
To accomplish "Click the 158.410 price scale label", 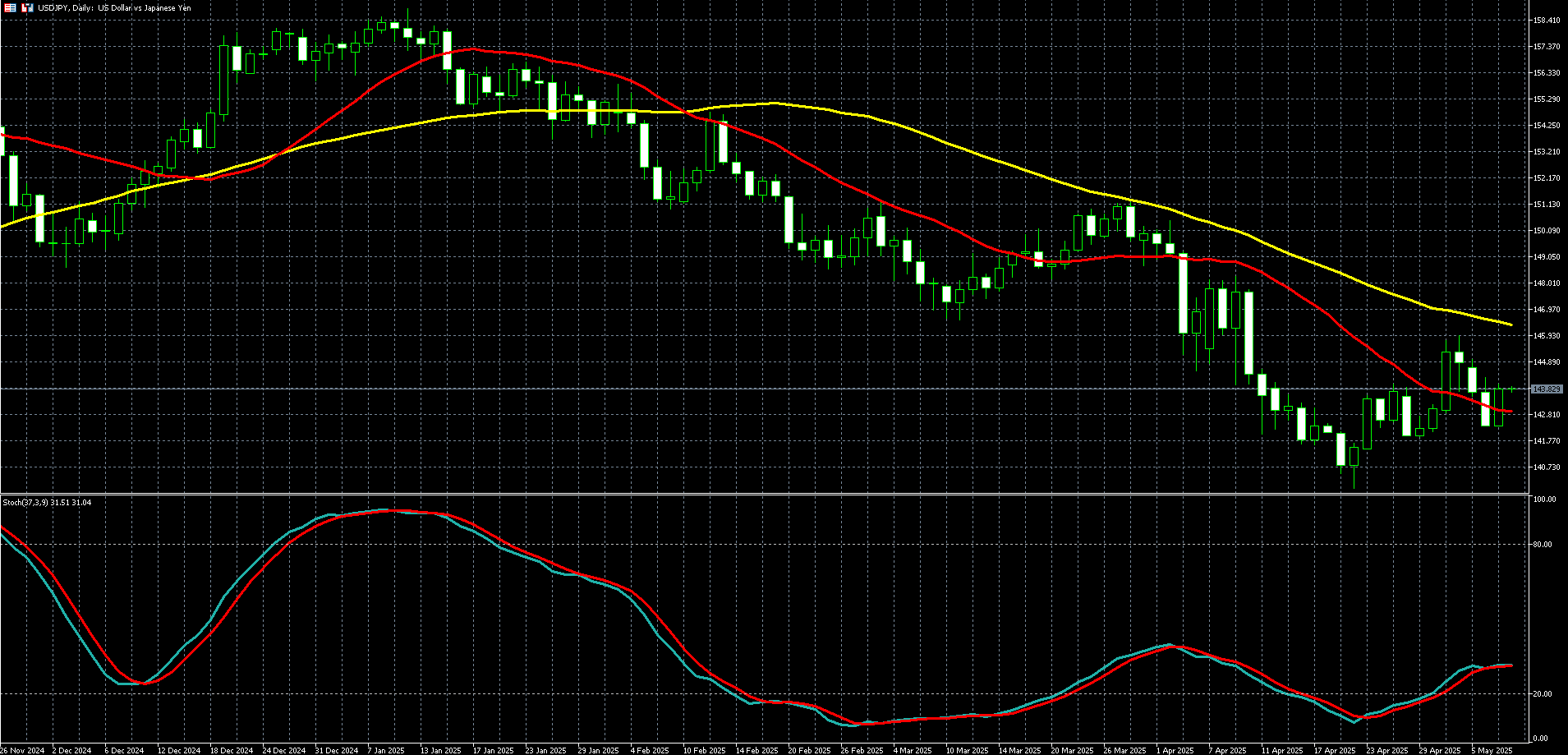I will point(1547,21).
